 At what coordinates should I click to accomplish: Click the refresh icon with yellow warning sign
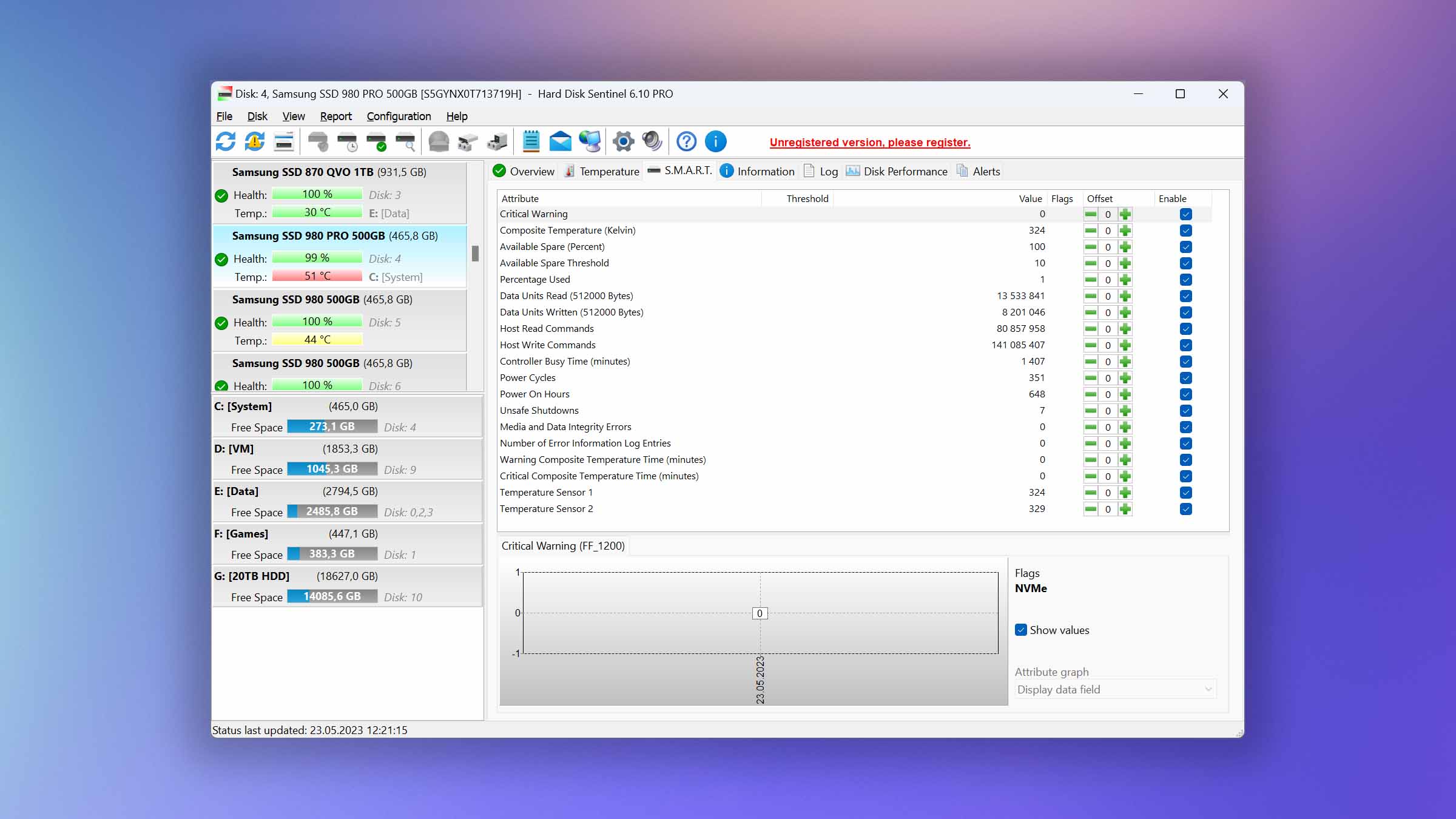click(255, 141)
